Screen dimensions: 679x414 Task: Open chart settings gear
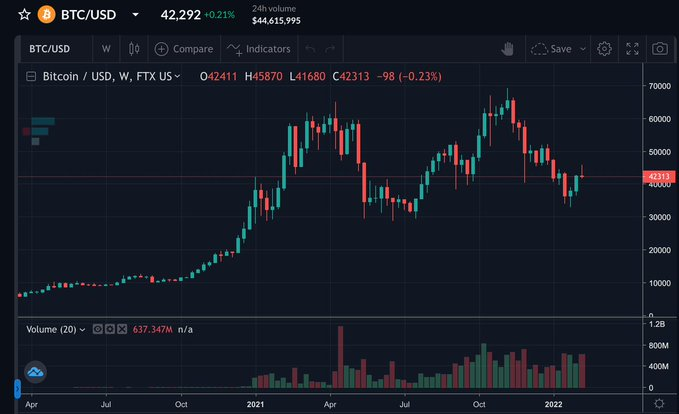[x=604, y=48]
